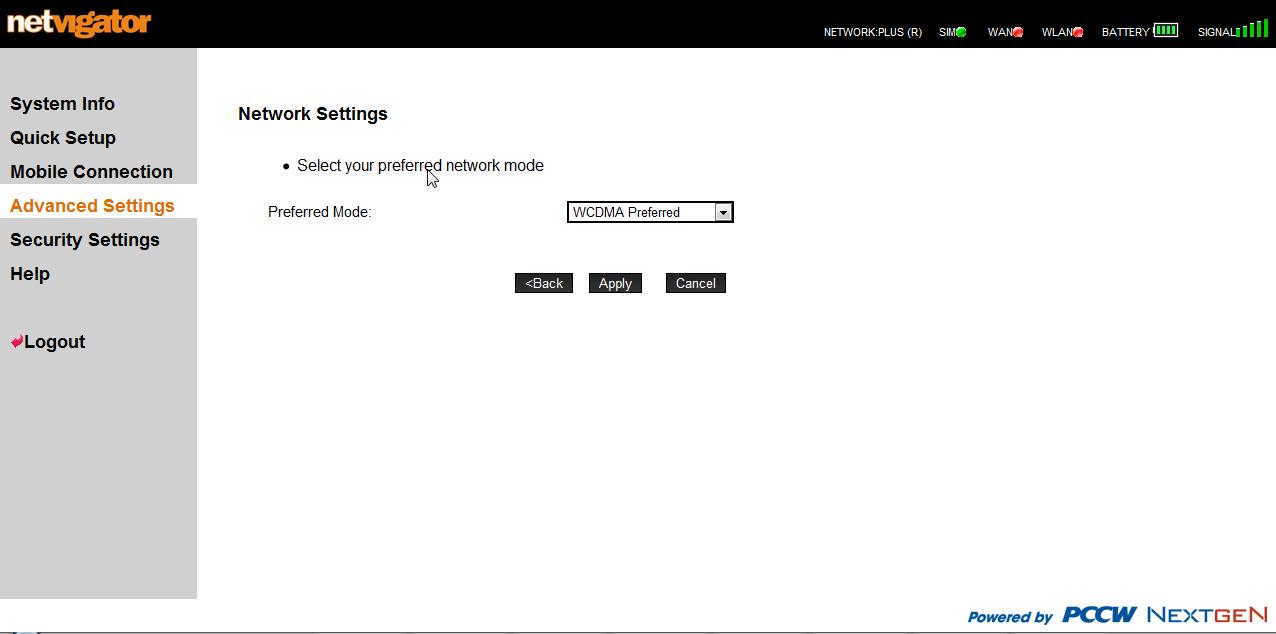The height and width of the screenshot is (634, 1276).
Task: Click the battery level icon
Action: (1166, 31)
